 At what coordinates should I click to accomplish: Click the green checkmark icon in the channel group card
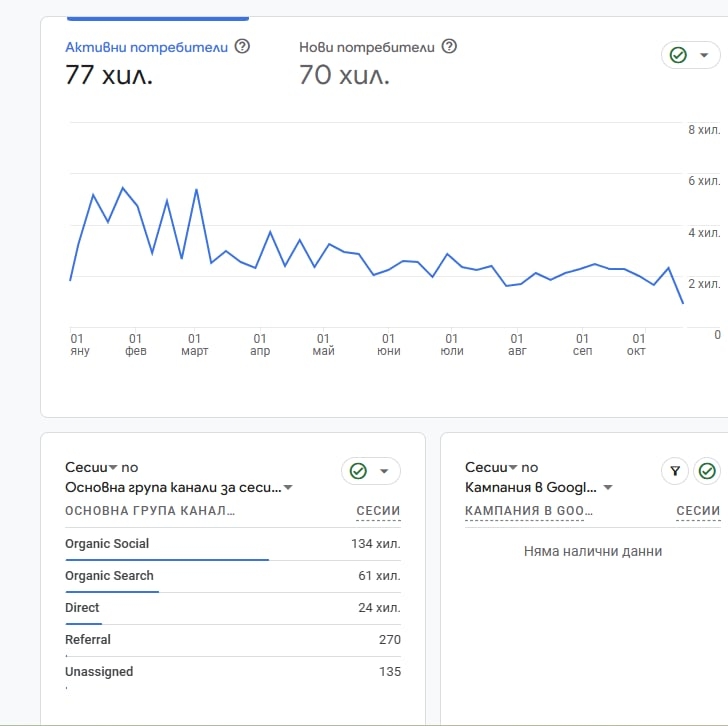click(x=358, y=471)
